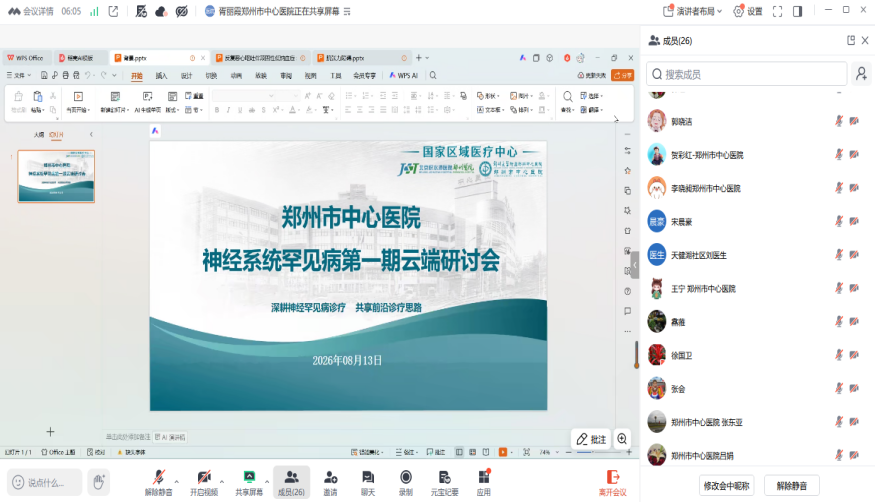
Task: Click the text highlight color button in WPS
Action: pos(309,110)
